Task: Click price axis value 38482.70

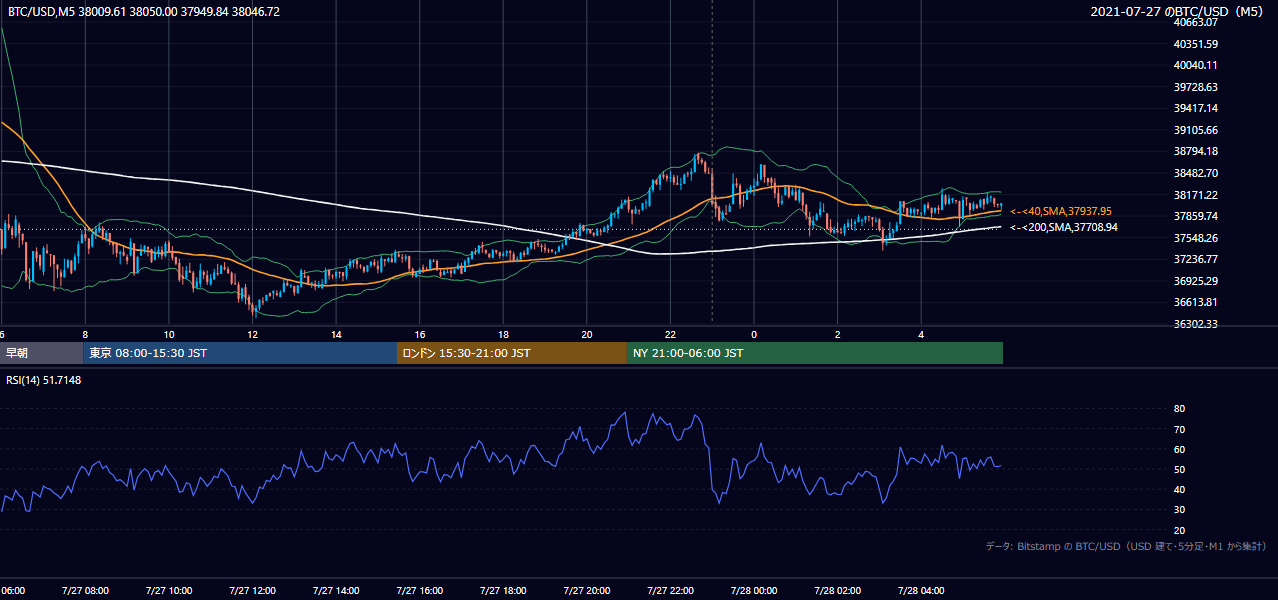Action: [1195, 173]
